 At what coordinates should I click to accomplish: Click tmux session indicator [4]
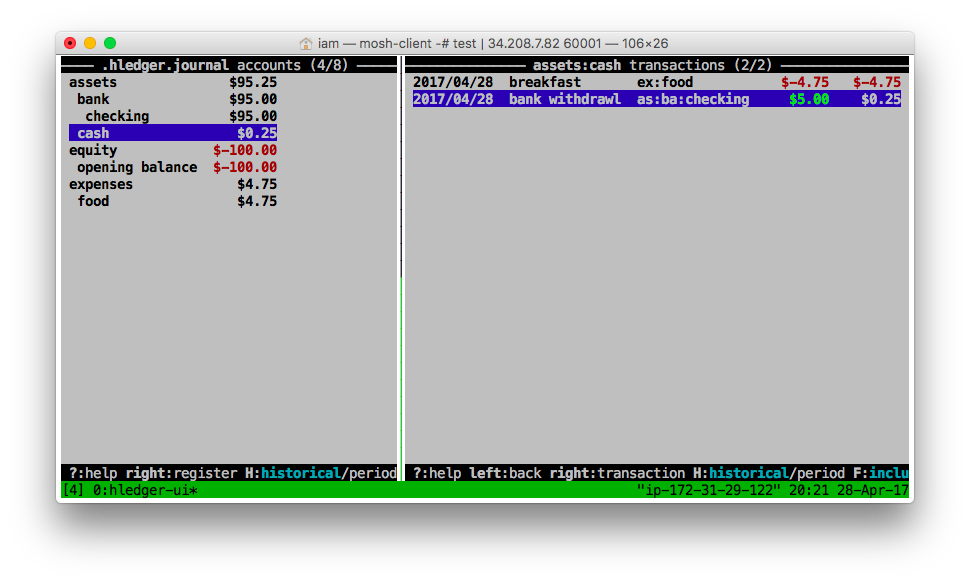[73, 491]
